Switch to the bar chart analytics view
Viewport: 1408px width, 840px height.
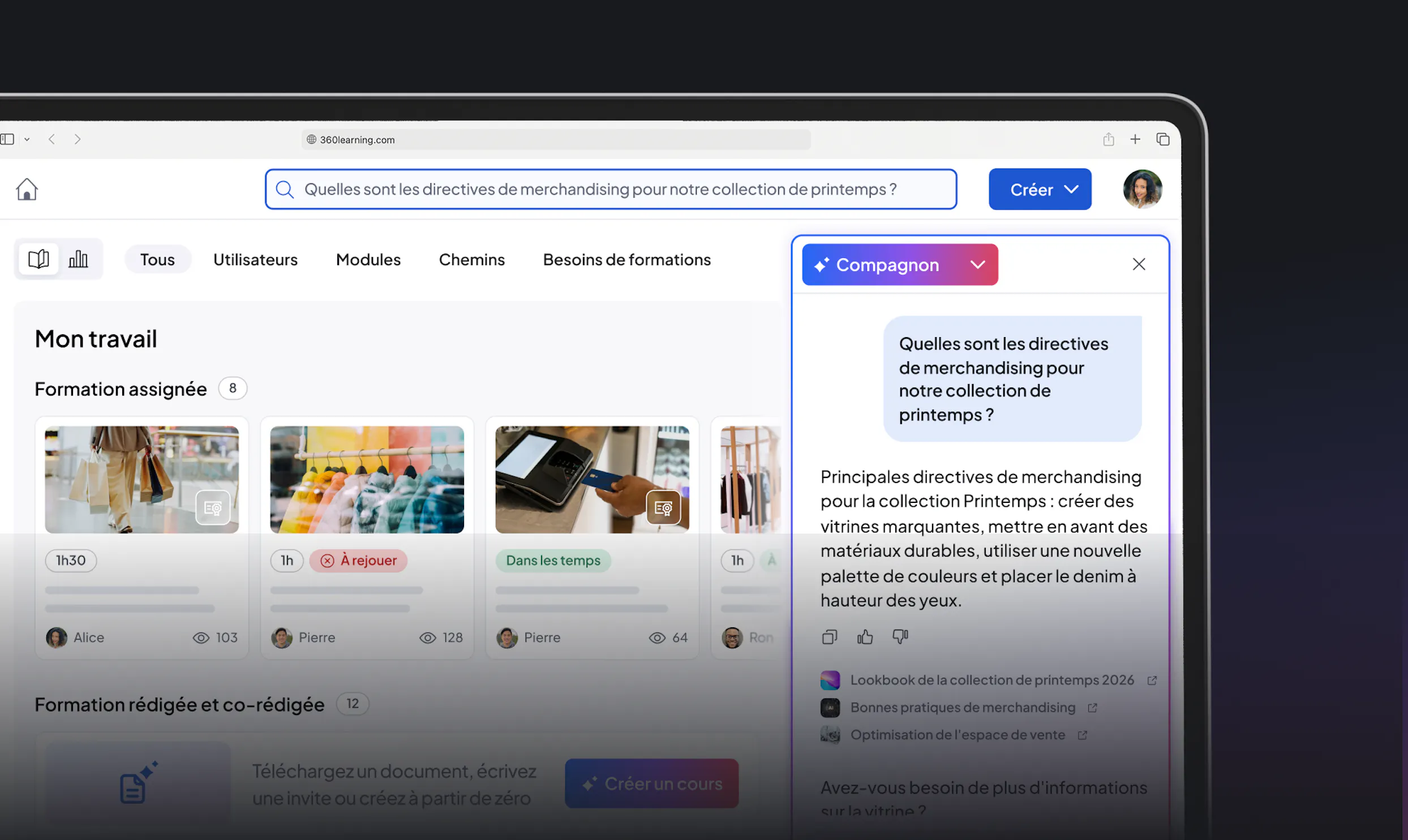(x=78, y=259)
